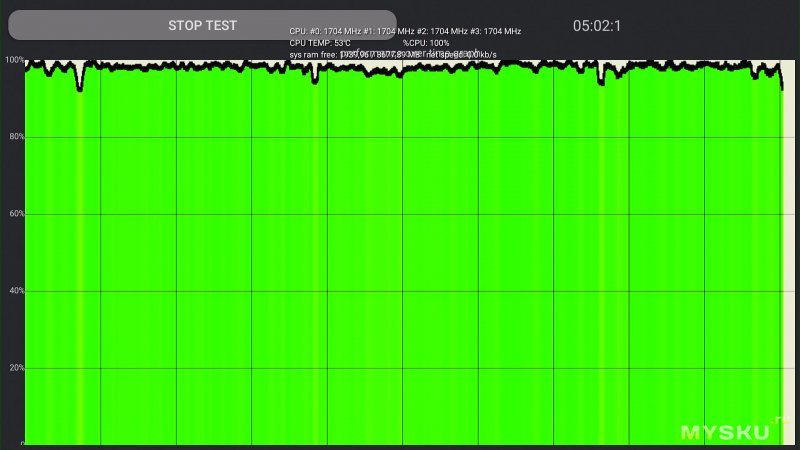
Task: Click the first performance dip near graph start
Action: [x=80, y=86]
